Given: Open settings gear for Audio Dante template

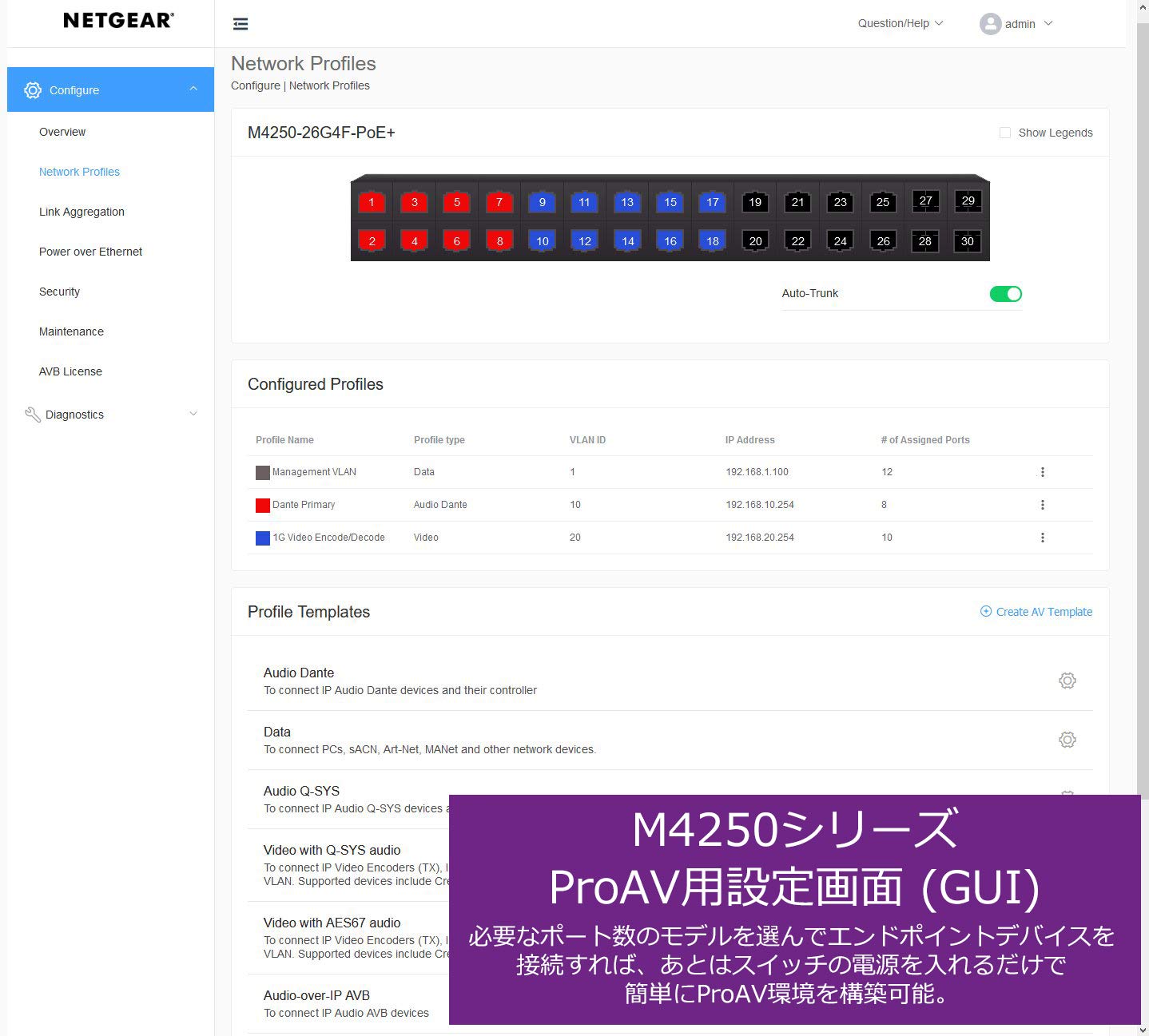Looking at the screenshot, I should tap(1067, 681).
